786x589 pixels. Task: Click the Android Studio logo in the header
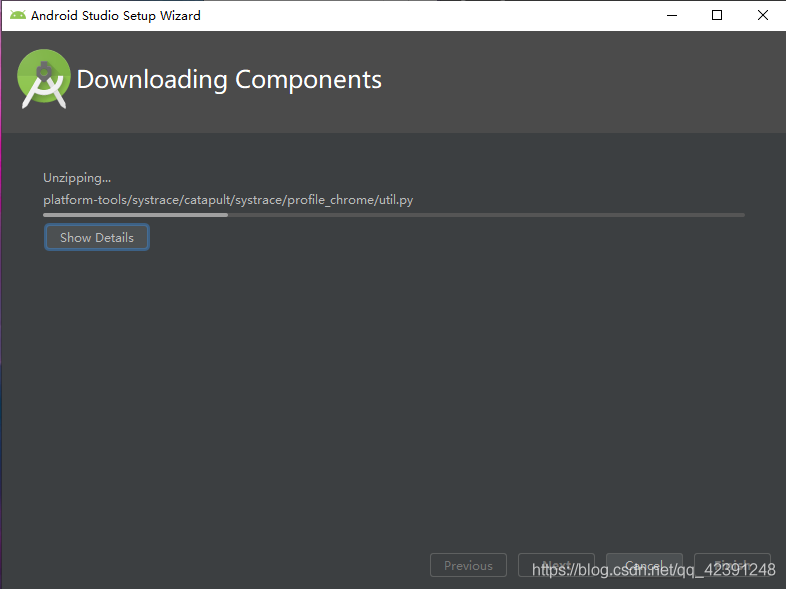44,80
